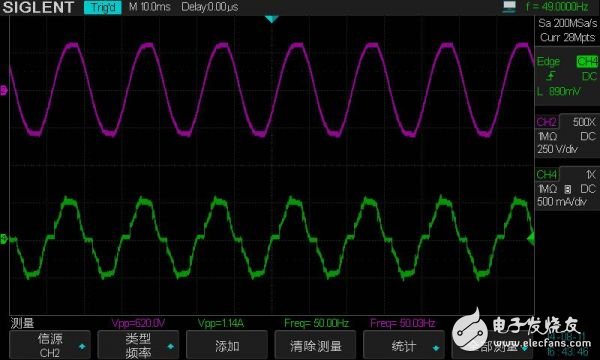Viewport: 600px width, 360px height.
Task: Click the SIGLENT logo
Action: pos(38,7)
